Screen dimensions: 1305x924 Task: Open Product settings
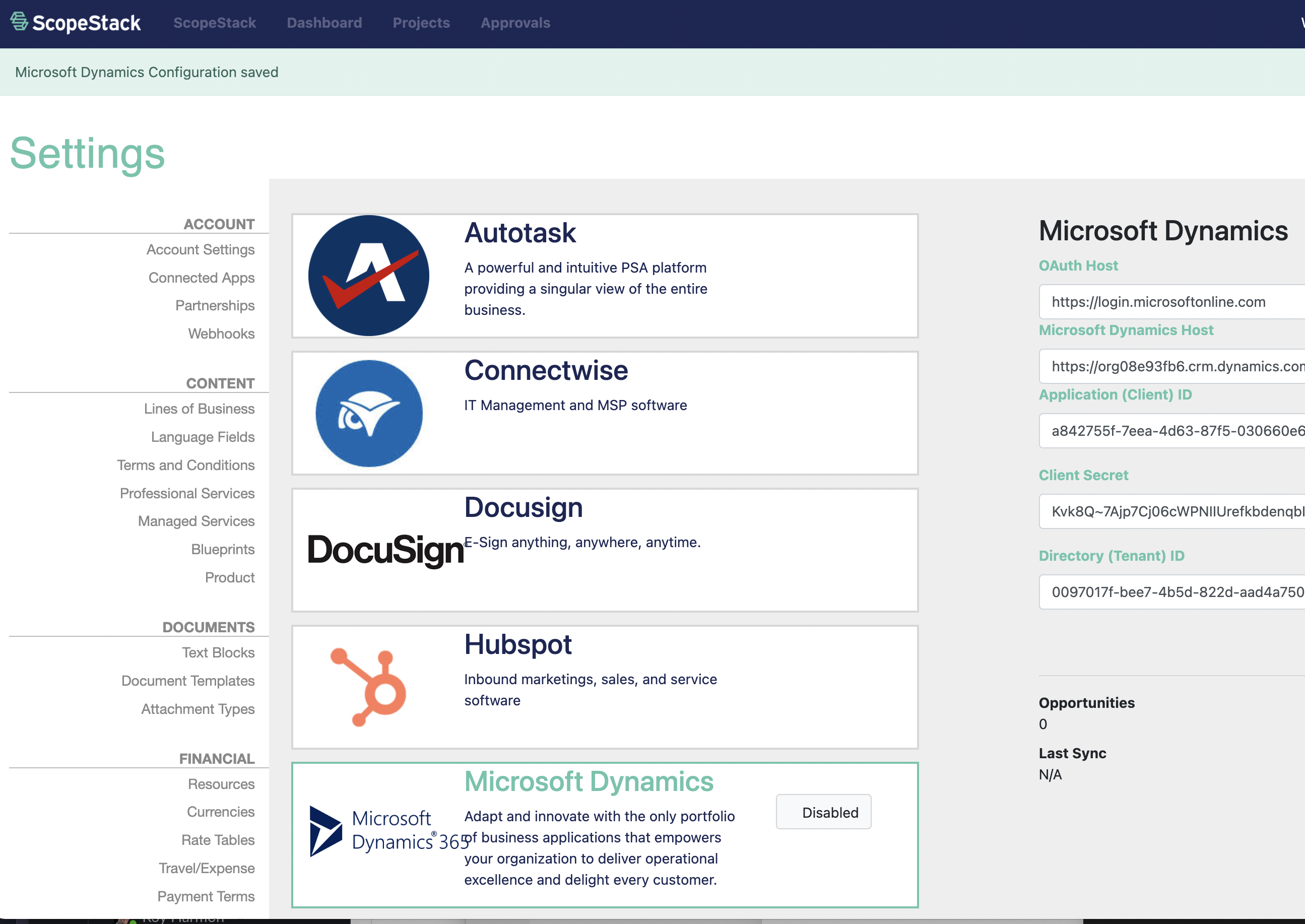230,577
